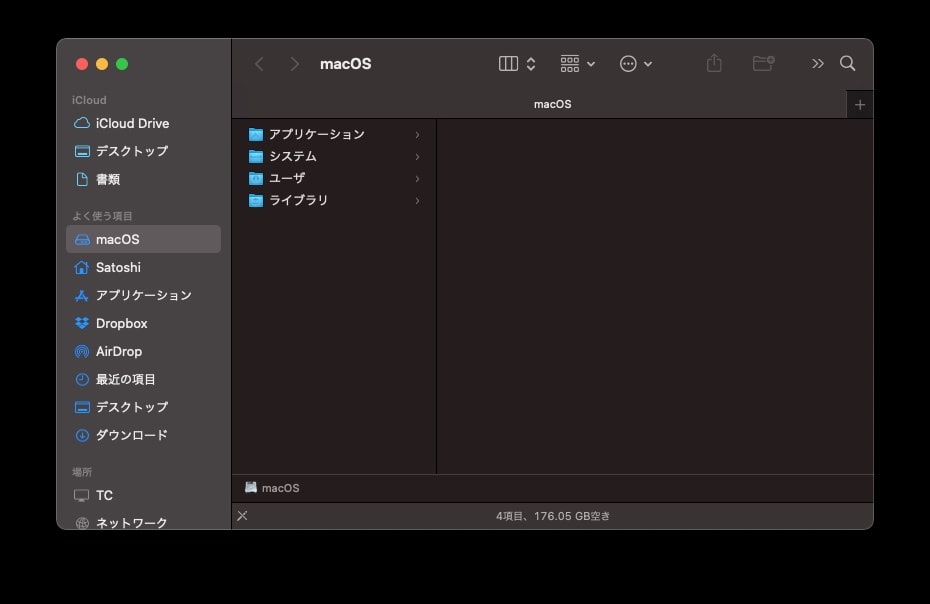Image resolution: width=930 pixels, height=604 pixels.
Task: Open ダウンロード in the sidebar
Action: pyautogui.click(x=131, y=435)
